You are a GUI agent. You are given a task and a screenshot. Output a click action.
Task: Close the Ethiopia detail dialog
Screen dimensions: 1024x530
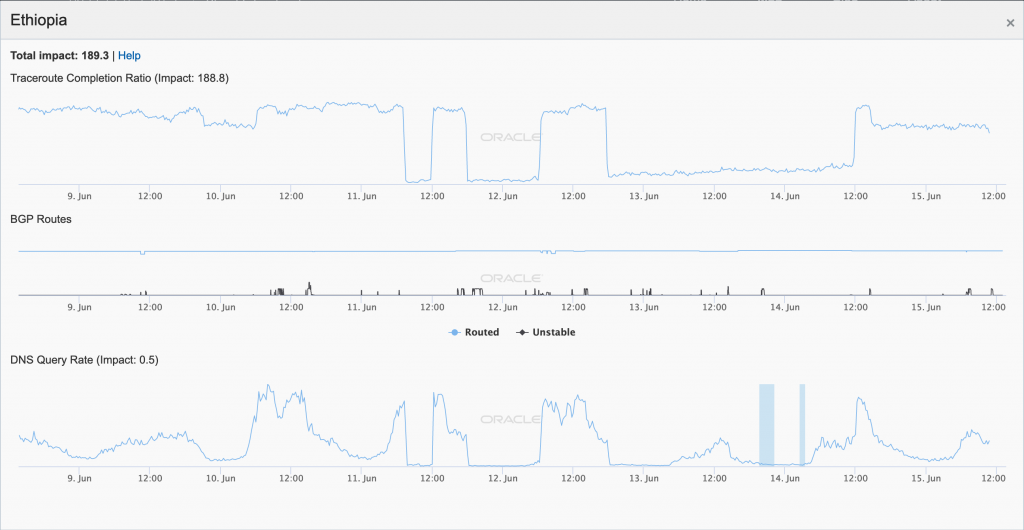tap(1010, 23)
